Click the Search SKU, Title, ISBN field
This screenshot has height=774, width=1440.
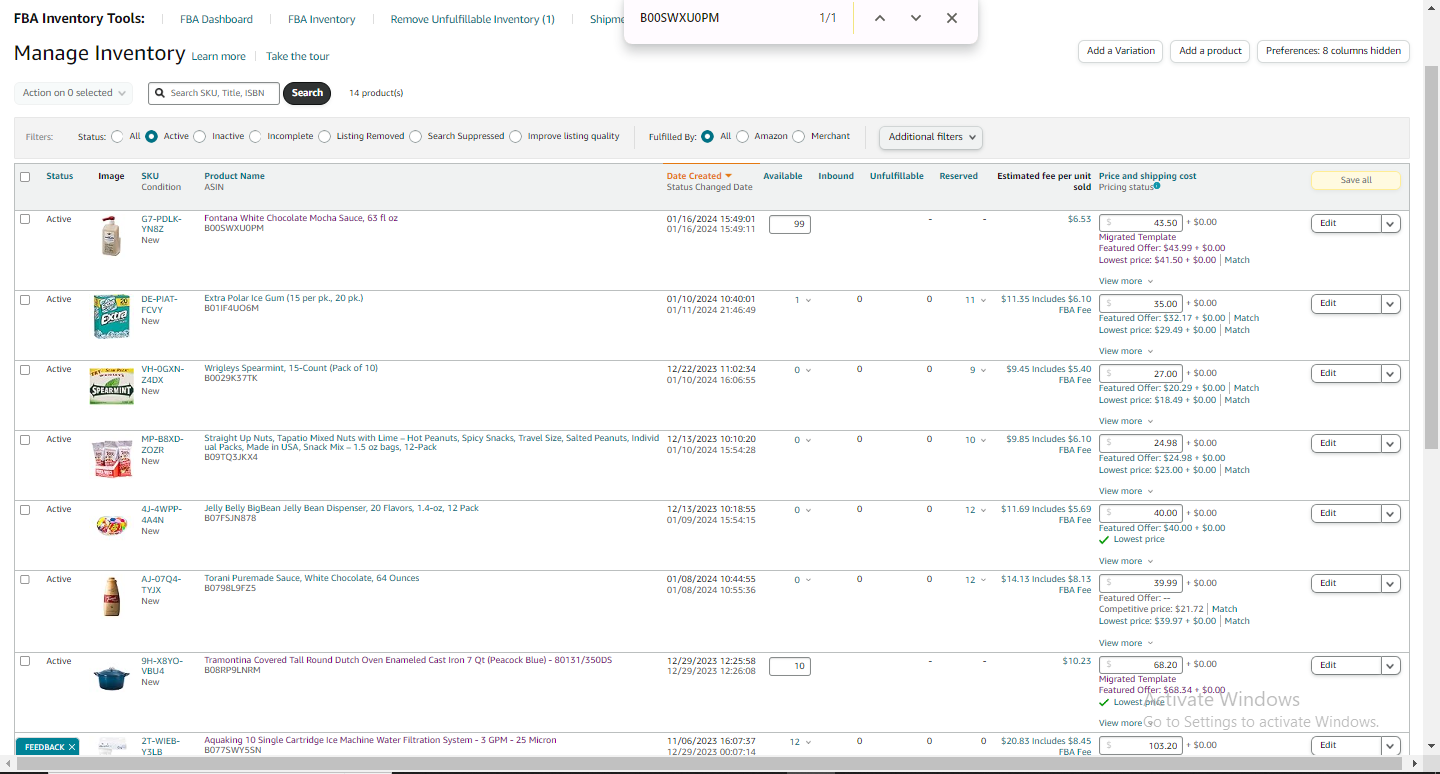coord(214,93)
